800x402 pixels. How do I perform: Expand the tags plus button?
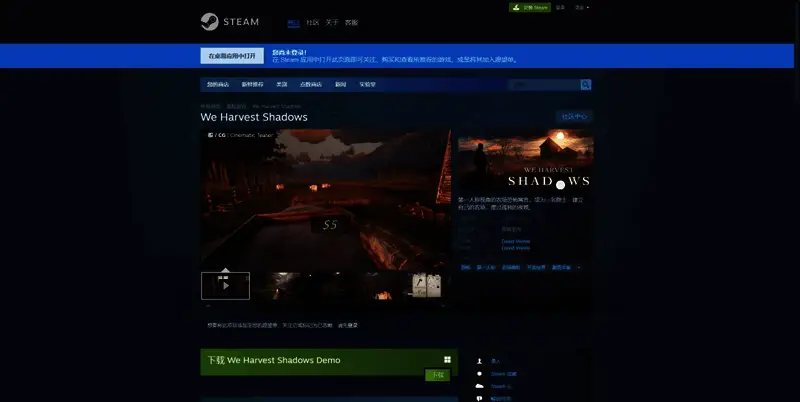(579, 267)
